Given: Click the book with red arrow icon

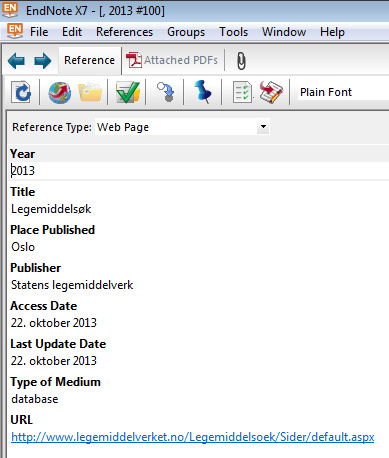Looking at the screenshot, I should click(271, 92).
